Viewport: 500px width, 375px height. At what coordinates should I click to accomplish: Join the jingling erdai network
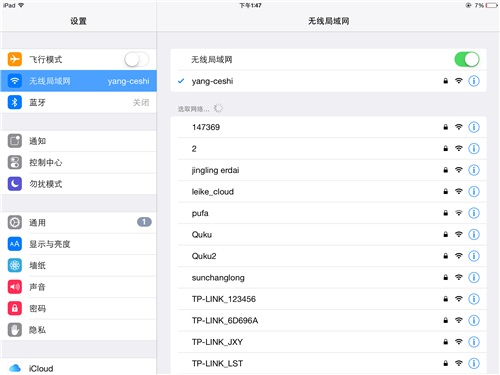tap(328, 170)
